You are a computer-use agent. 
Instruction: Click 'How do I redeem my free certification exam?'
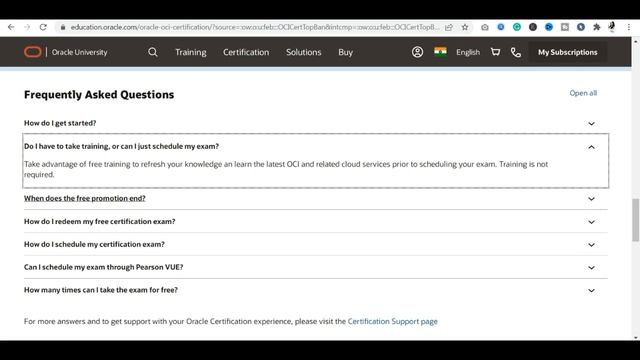(x=100, y=221)
